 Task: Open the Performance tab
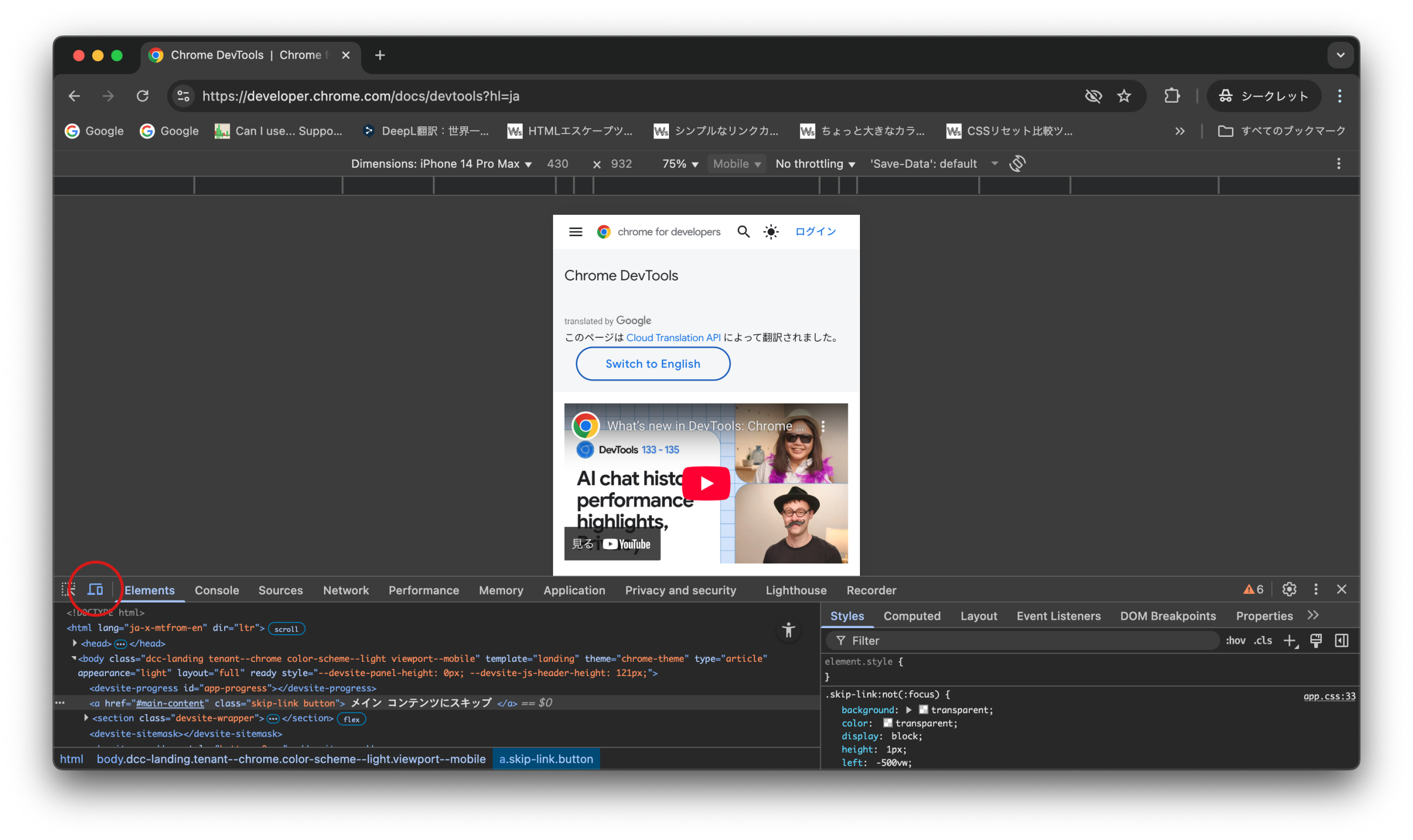coord(423,590)
